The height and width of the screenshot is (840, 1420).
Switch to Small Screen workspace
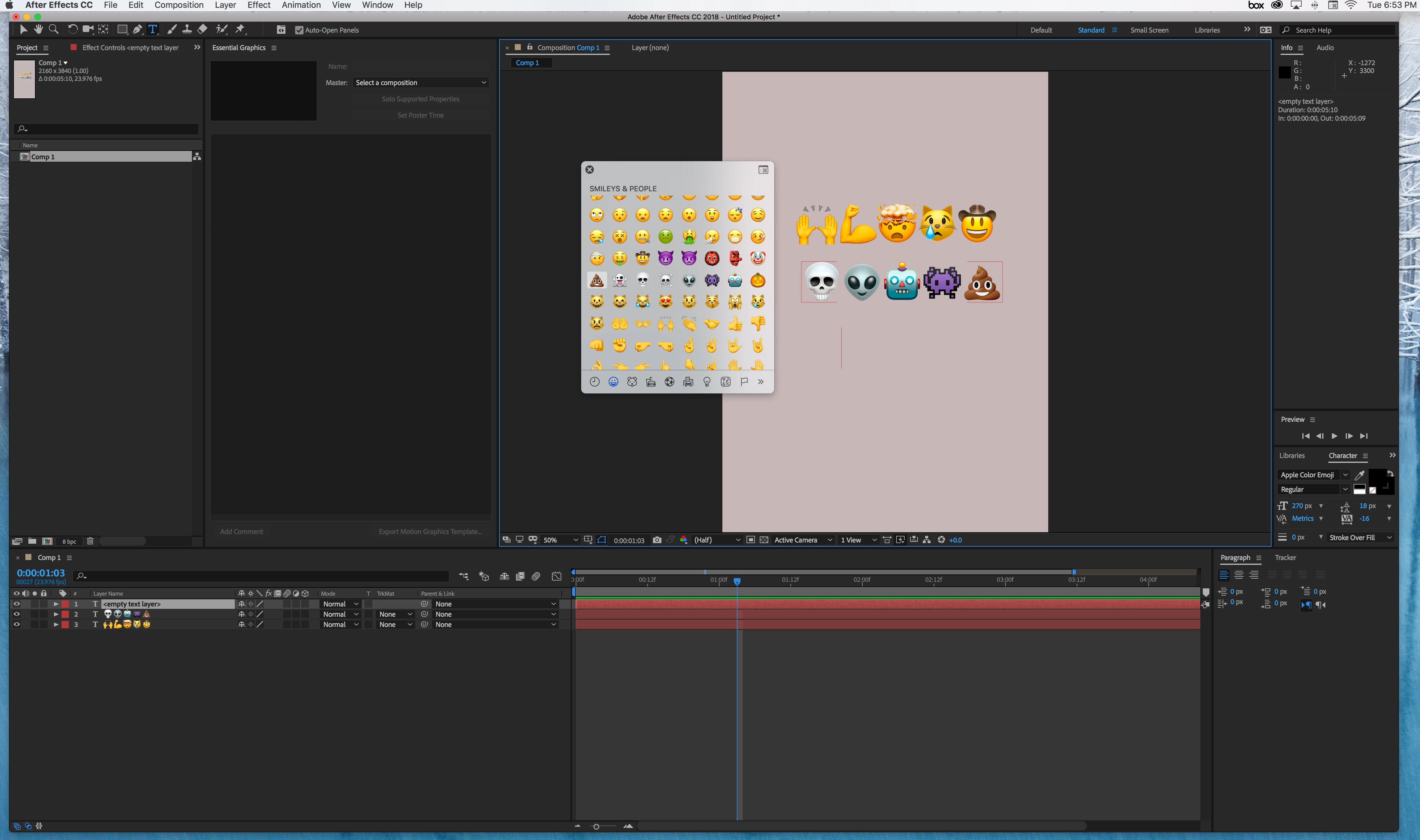[1149, 30]
